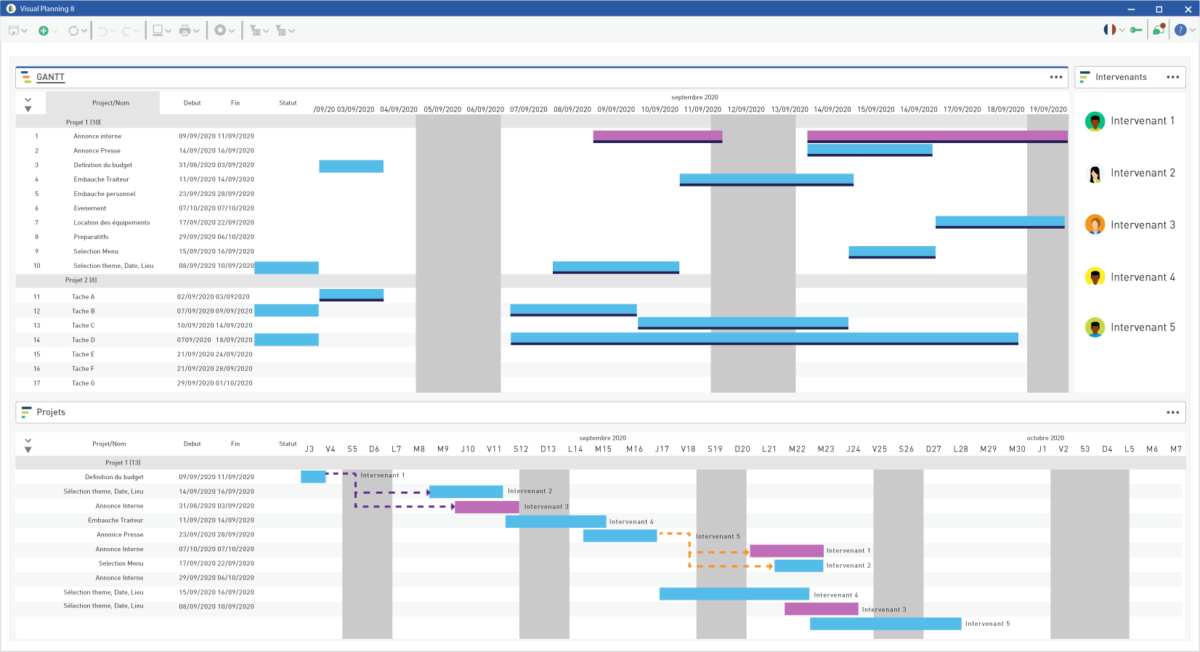Create a new item with the green plus icon

pyautogui.click(x=44, y=30)
